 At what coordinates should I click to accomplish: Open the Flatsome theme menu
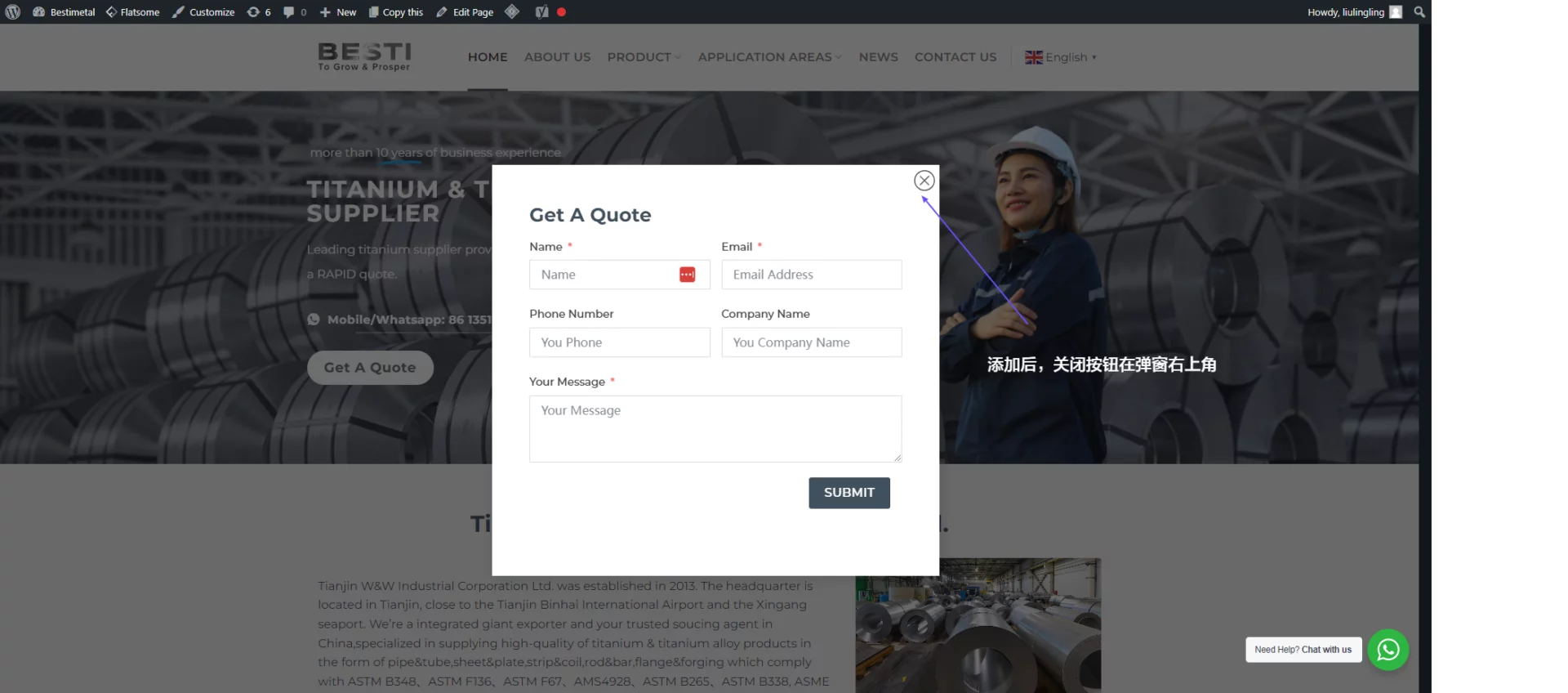(132, 12)
